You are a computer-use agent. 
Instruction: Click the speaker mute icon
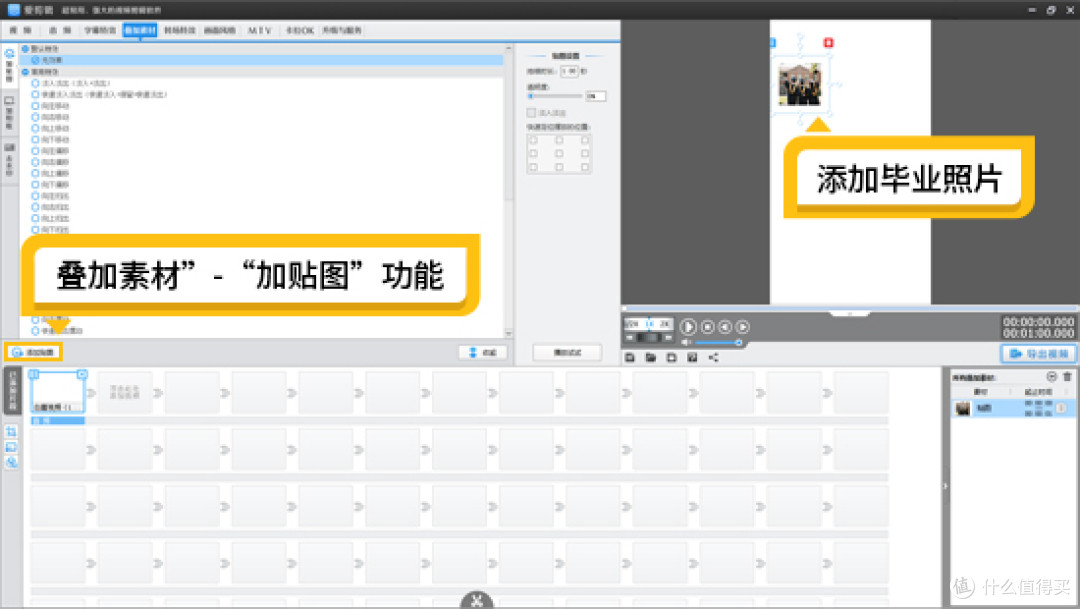[686, 342]
